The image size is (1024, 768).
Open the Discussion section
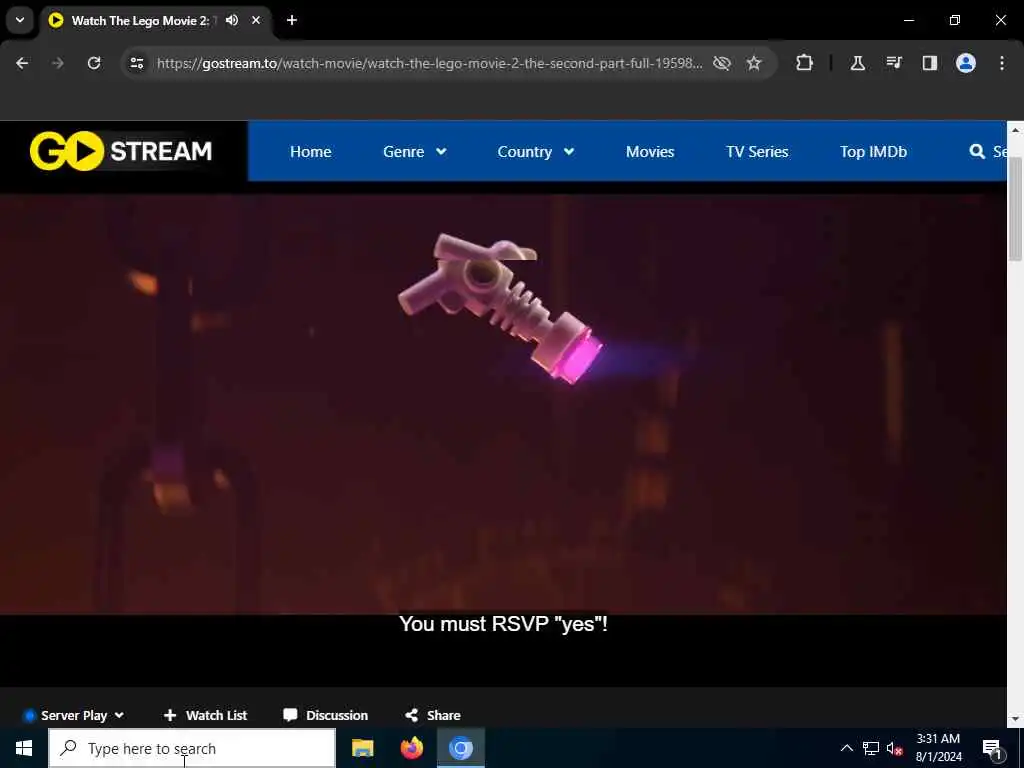[325, 716]
